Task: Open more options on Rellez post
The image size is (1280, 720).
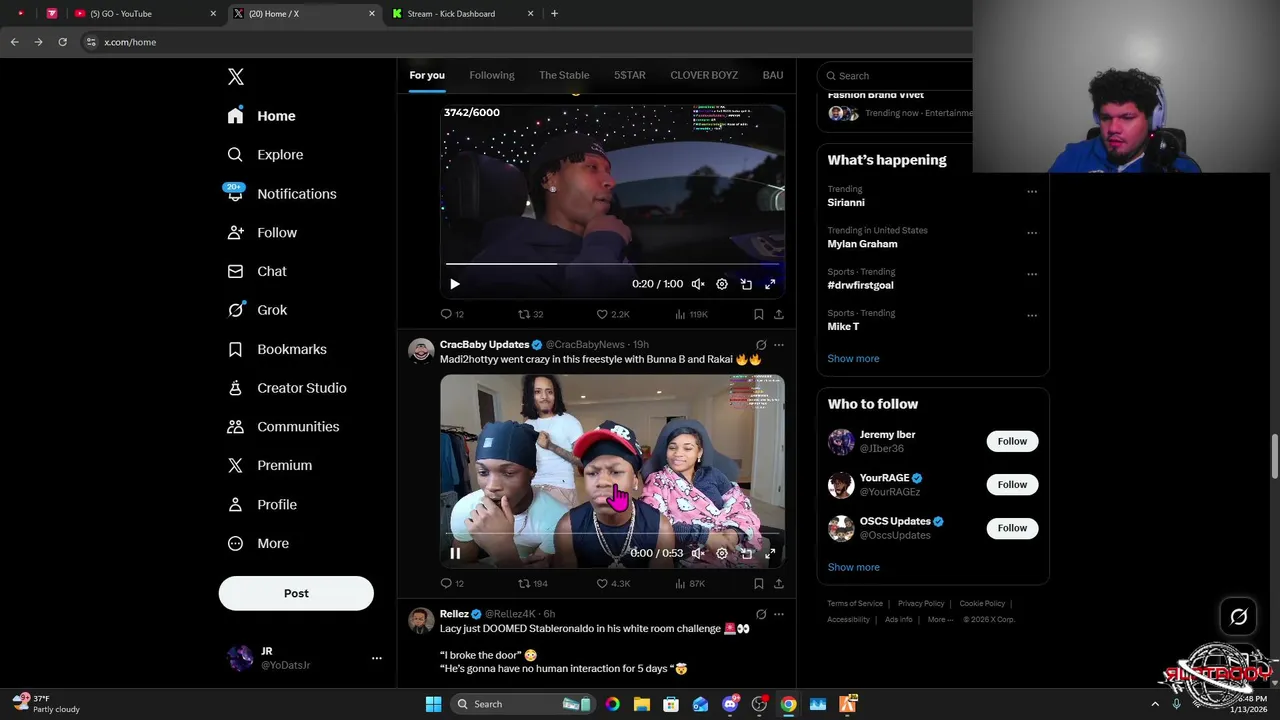Action: (779, 614)
